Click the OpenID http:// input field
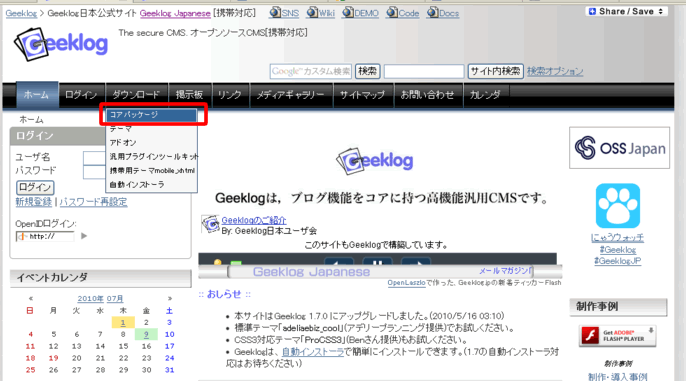The image size is (686, 381). 45,237
